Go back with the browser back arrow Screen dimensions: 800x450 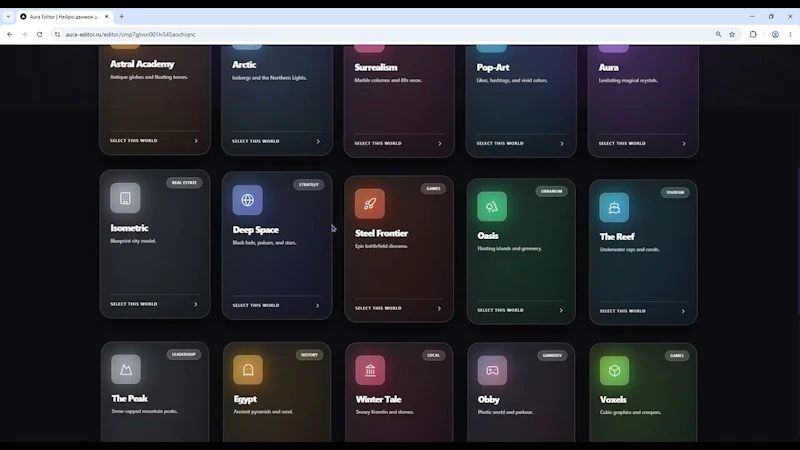click(10, 34)
